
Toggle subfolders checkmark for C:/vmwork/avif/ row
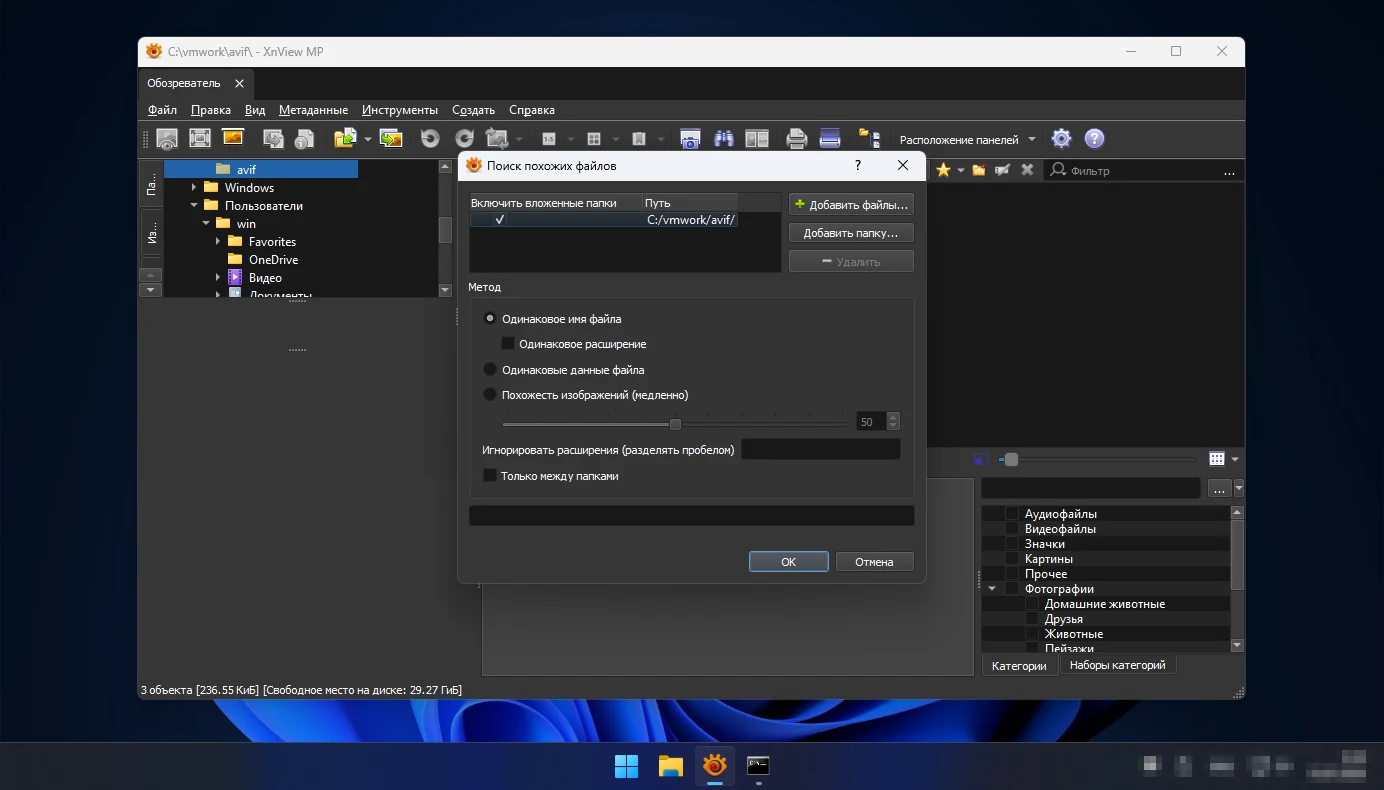click(x=500, y=219)
